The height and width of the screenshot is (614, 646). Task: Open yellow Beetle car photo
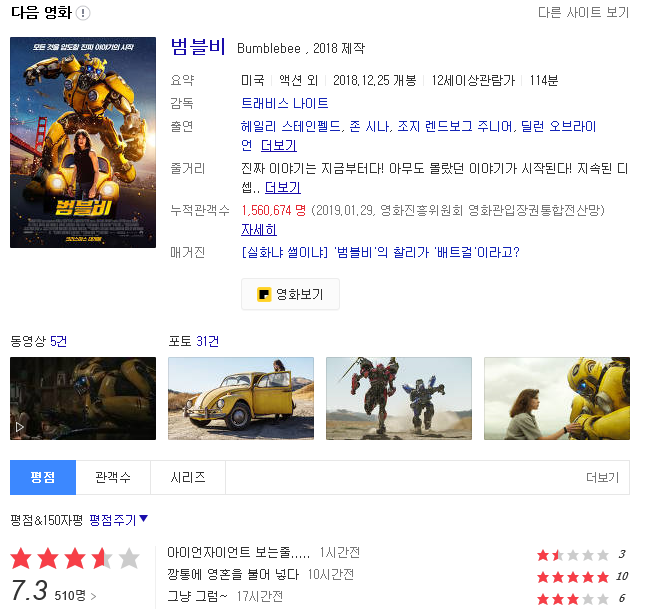point(241,398)
